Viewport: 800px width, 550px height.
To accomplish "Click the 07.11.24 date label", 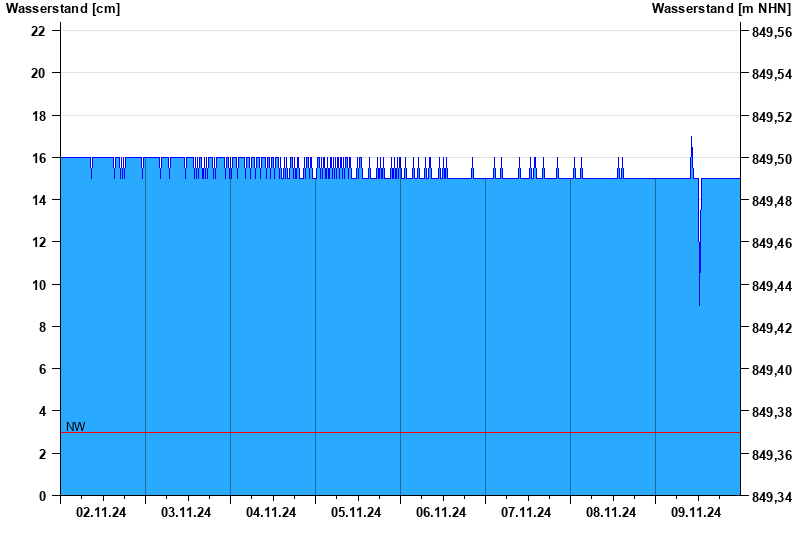I will click(526, 512).
